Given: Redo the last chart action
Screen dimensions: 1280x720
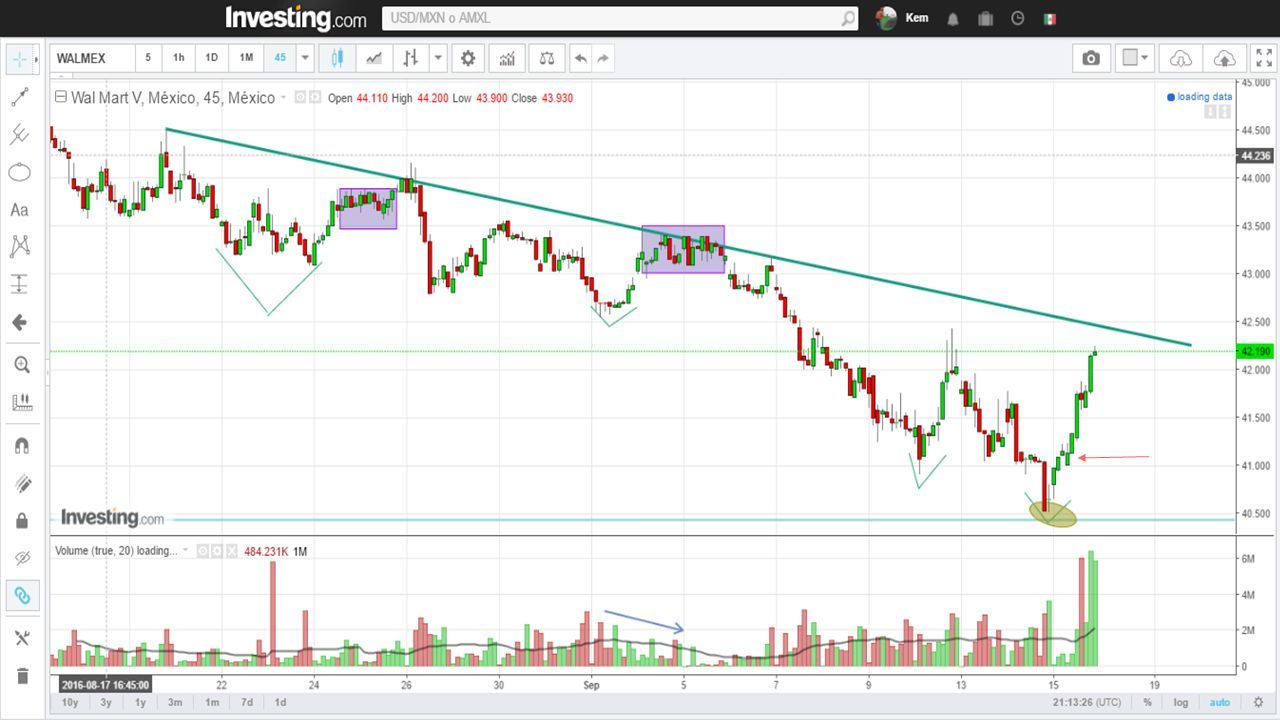Looking at the screenshot, I should 603,58.
